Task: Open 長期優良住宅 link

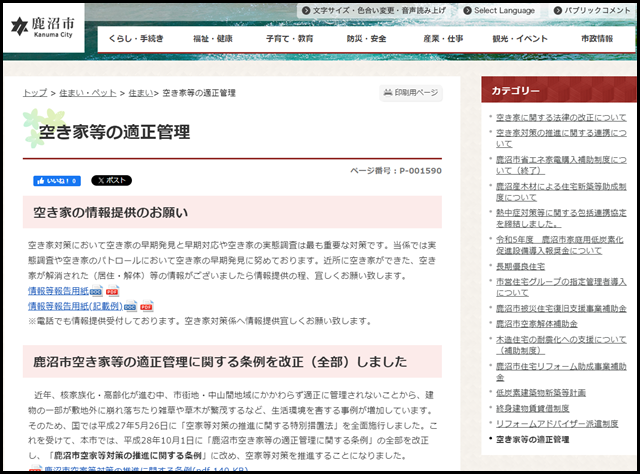Action: (x=520, y=267)
